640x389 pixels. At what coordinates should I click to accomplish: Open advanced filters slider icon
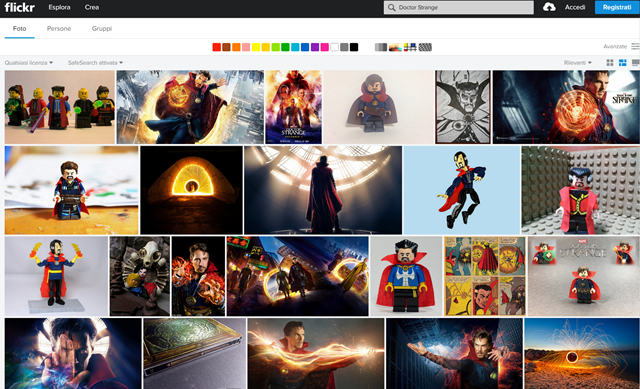tap(636, 47)
